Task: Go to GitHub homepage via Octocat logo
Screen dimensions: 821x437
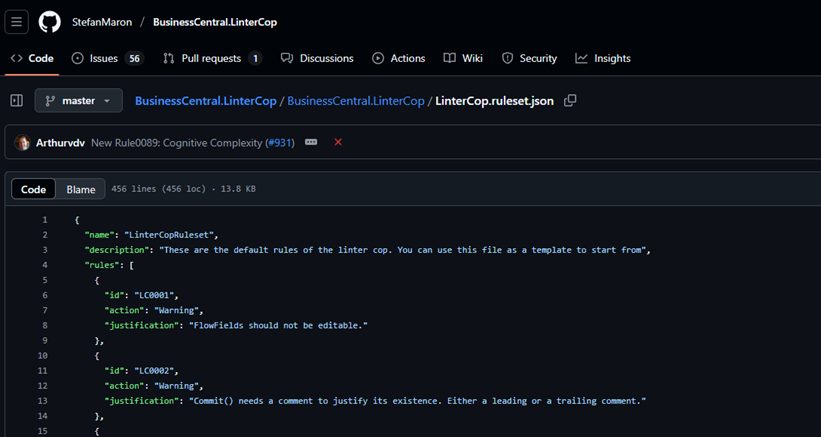Action: click(x=50, y=22)
